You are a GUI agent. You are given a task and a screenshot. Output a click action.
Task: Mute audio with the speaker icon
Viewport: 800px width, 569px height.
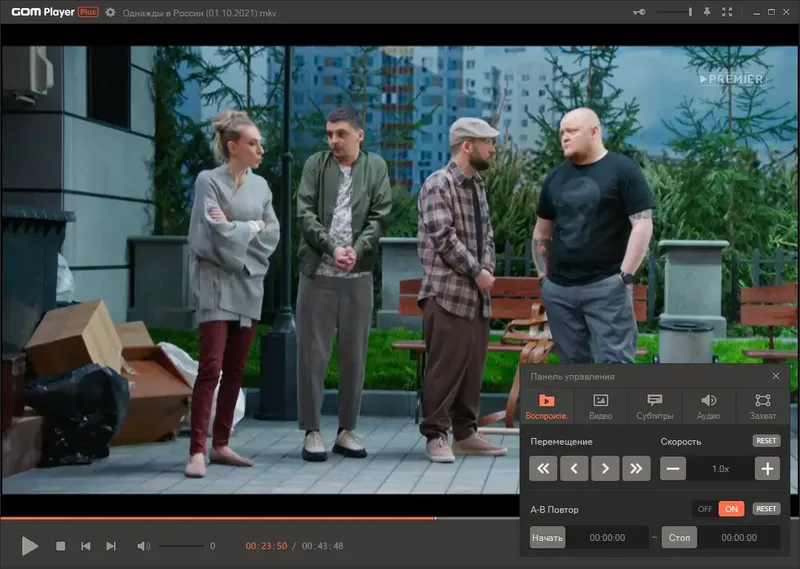click(143, 546)
